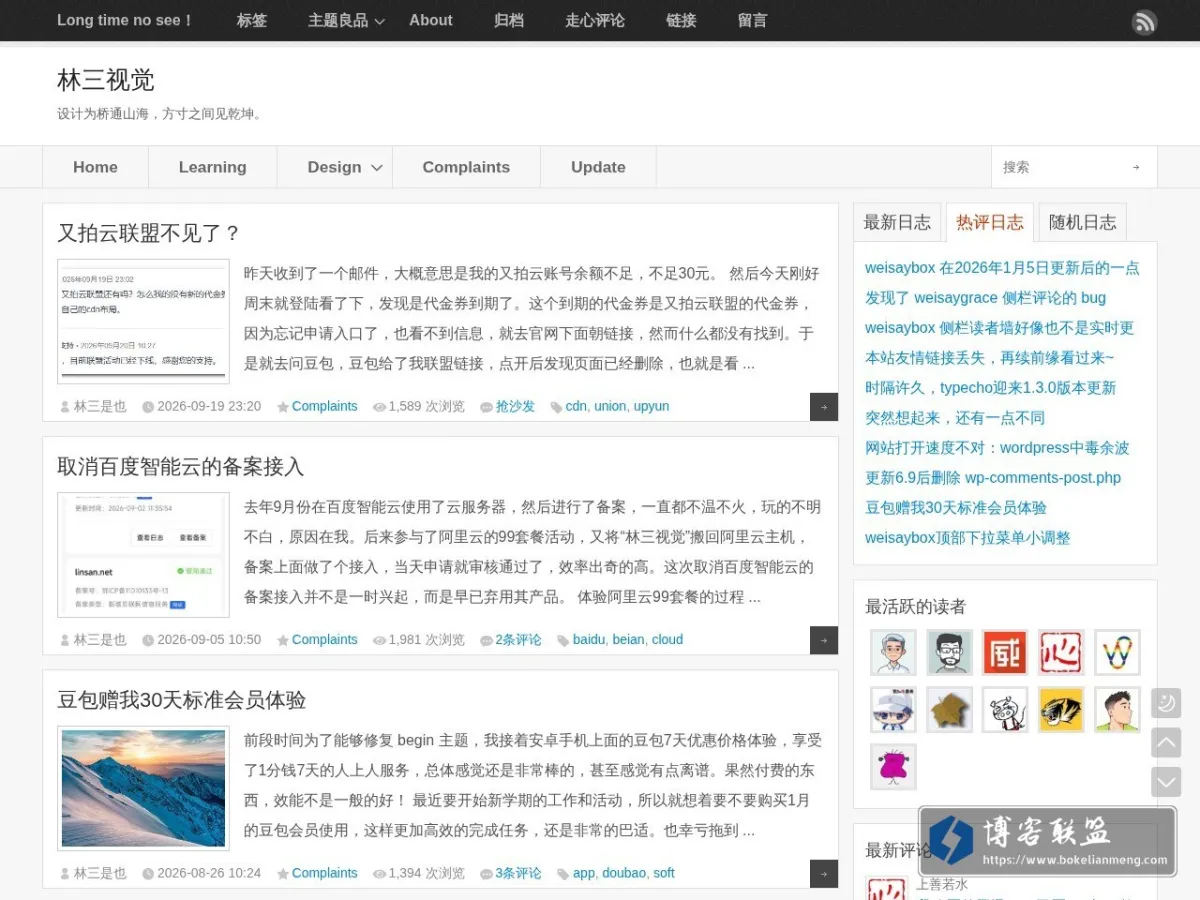Image resolution: width=1200 pixels, height=900 pixels.
Task: Open thumbnail of 又拍云联盟 post
Action: [143, 321]
